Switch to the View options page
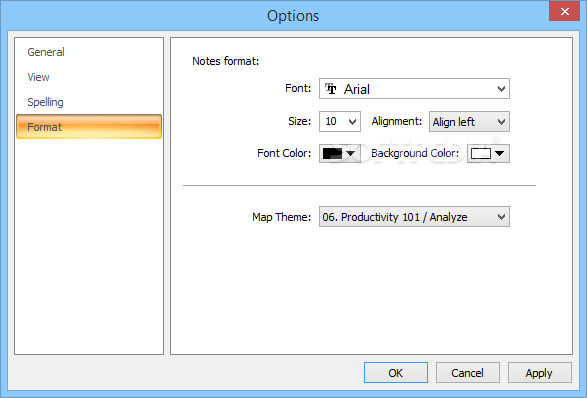 [x=89, y=77]
